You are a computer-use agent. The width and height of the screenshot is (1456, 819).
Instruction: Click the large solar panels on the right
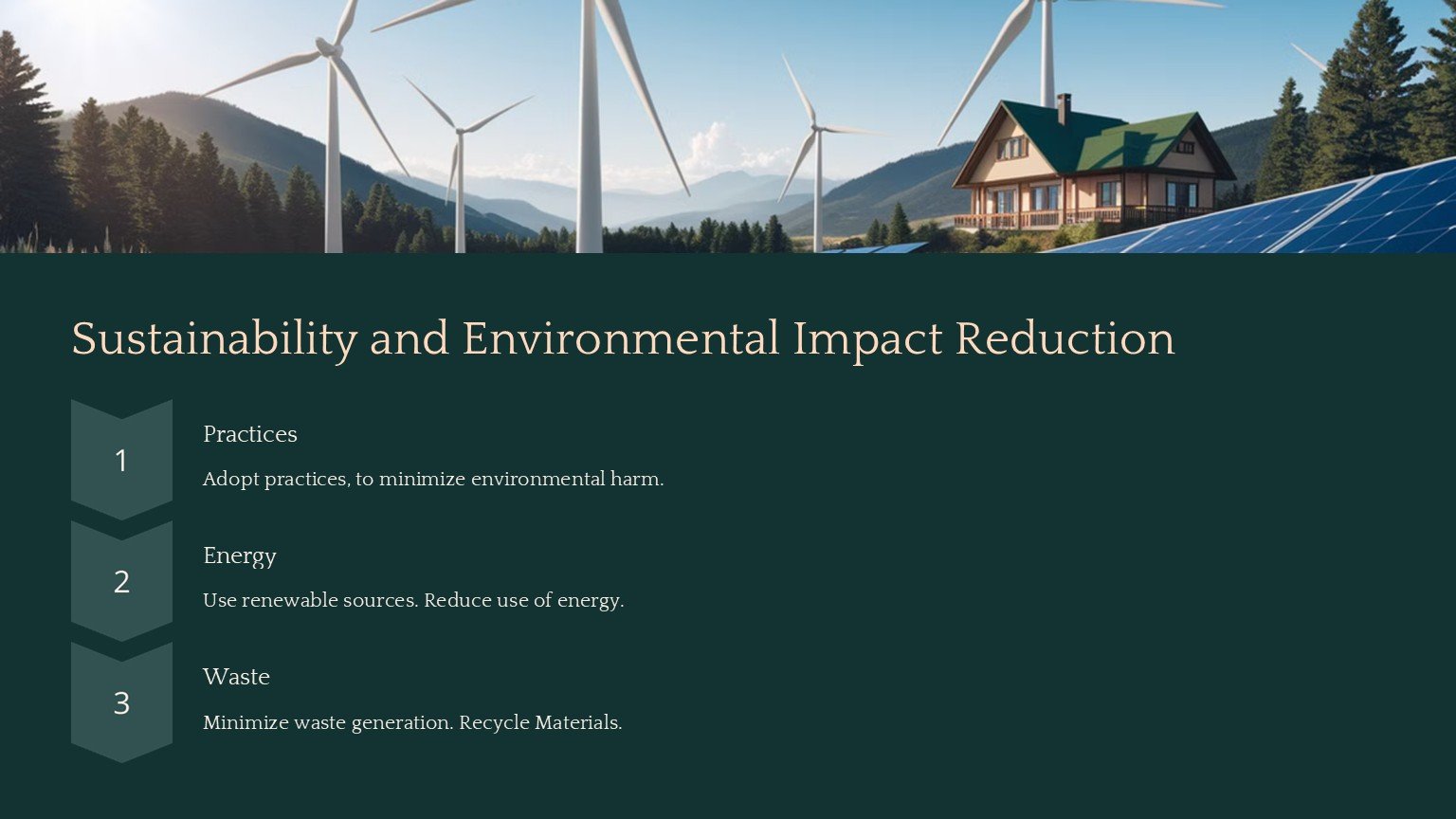[x=1327, y=213]
